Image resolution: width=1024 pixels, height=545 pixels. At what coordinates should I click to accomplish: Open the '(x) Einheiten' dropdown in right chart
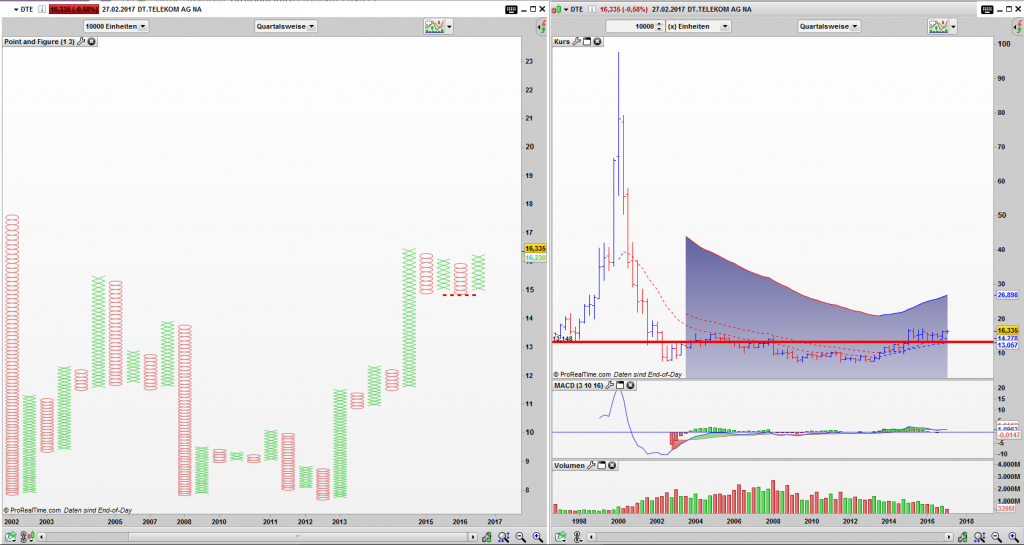tap(697, 26)
